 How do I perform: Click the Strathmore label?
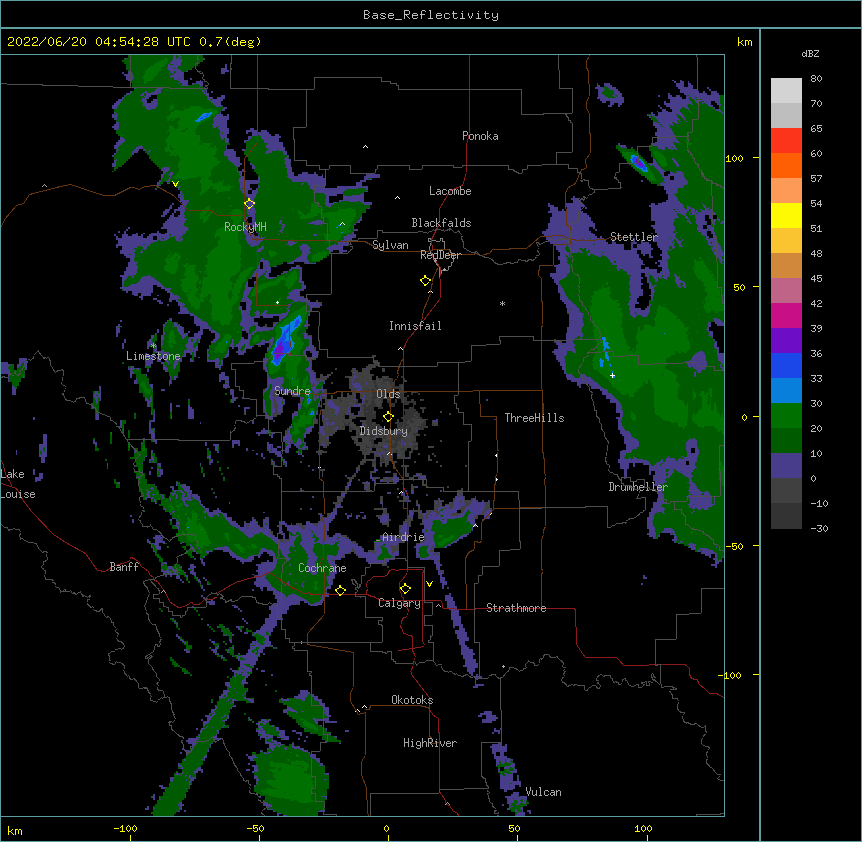click(x=516, y=608)
